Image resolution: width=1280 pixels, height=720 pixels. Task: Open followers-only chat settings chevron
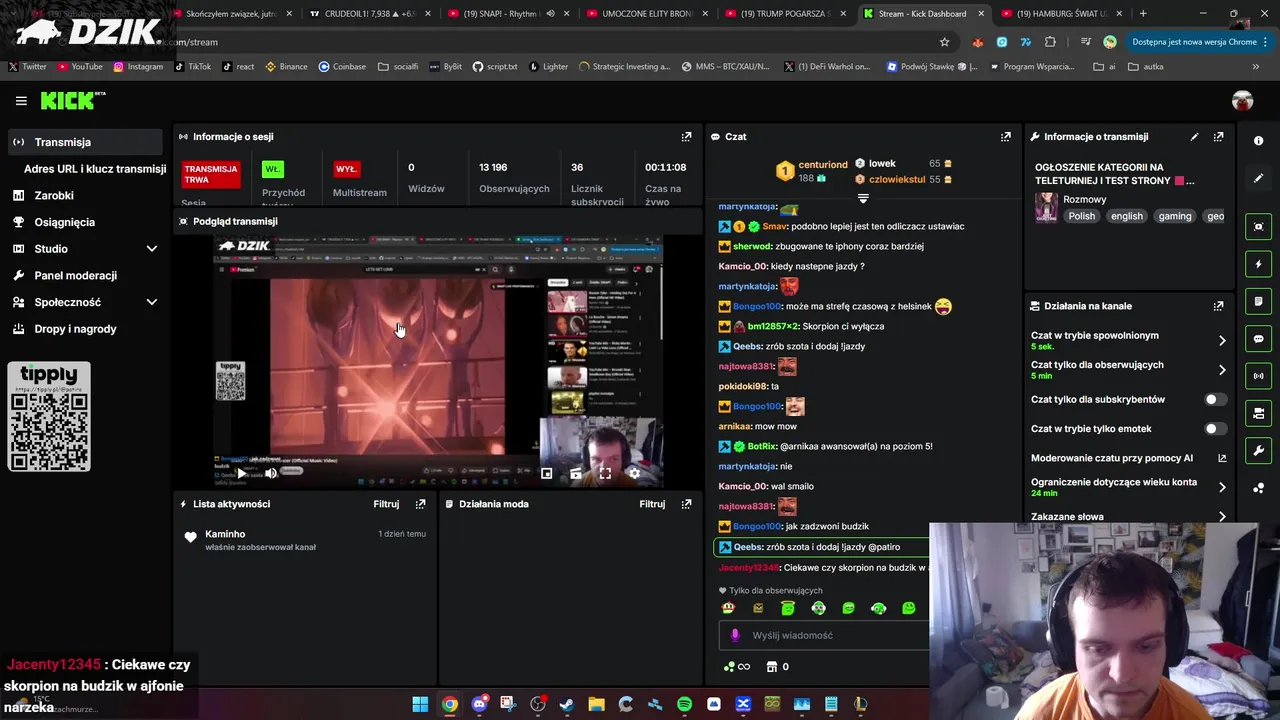(1221, 370)
